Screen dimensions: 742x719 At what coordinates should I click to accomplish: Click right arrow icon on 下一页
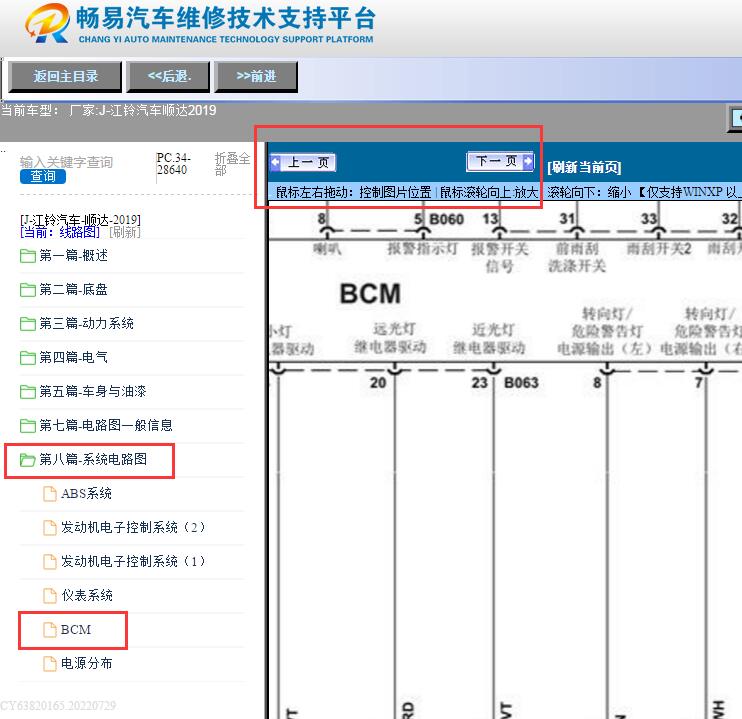point(528,161)
